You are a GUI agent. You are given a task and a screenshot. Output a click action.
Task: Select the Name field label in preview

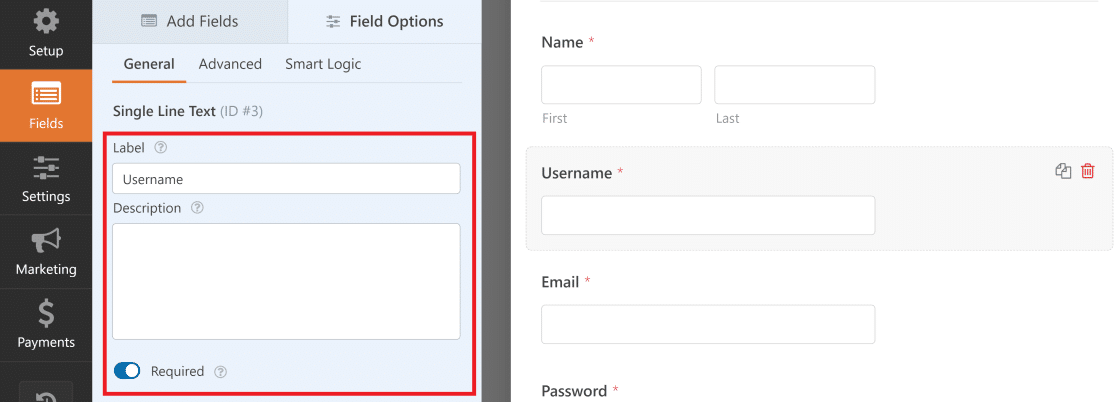[562, 43]
